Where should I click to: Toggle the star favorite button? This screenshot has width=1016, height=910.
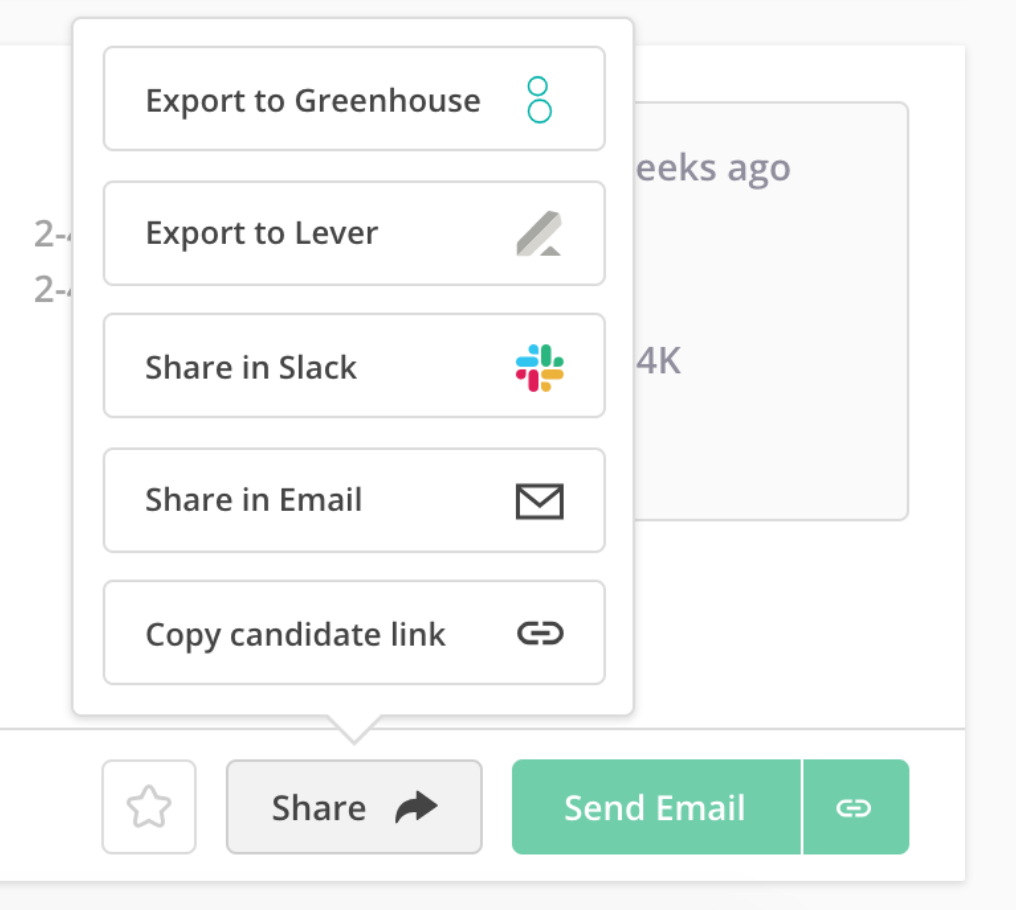tap(149, 807)
